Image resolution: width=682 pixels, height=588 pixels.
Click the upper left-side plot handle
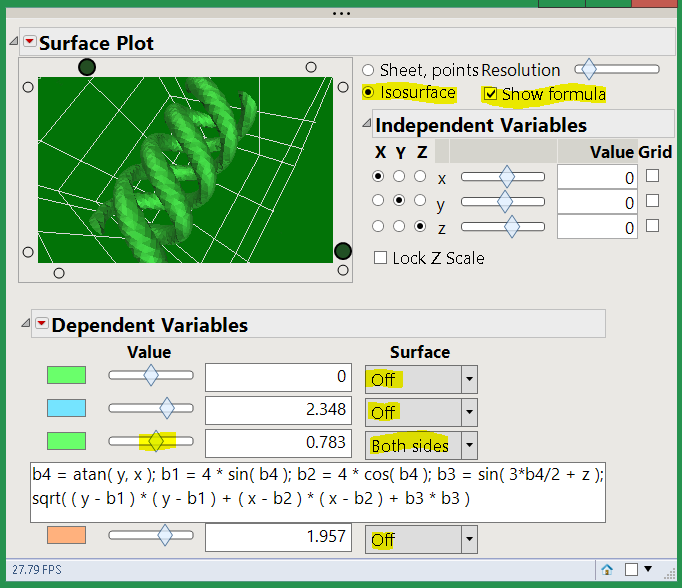point(28,87)
